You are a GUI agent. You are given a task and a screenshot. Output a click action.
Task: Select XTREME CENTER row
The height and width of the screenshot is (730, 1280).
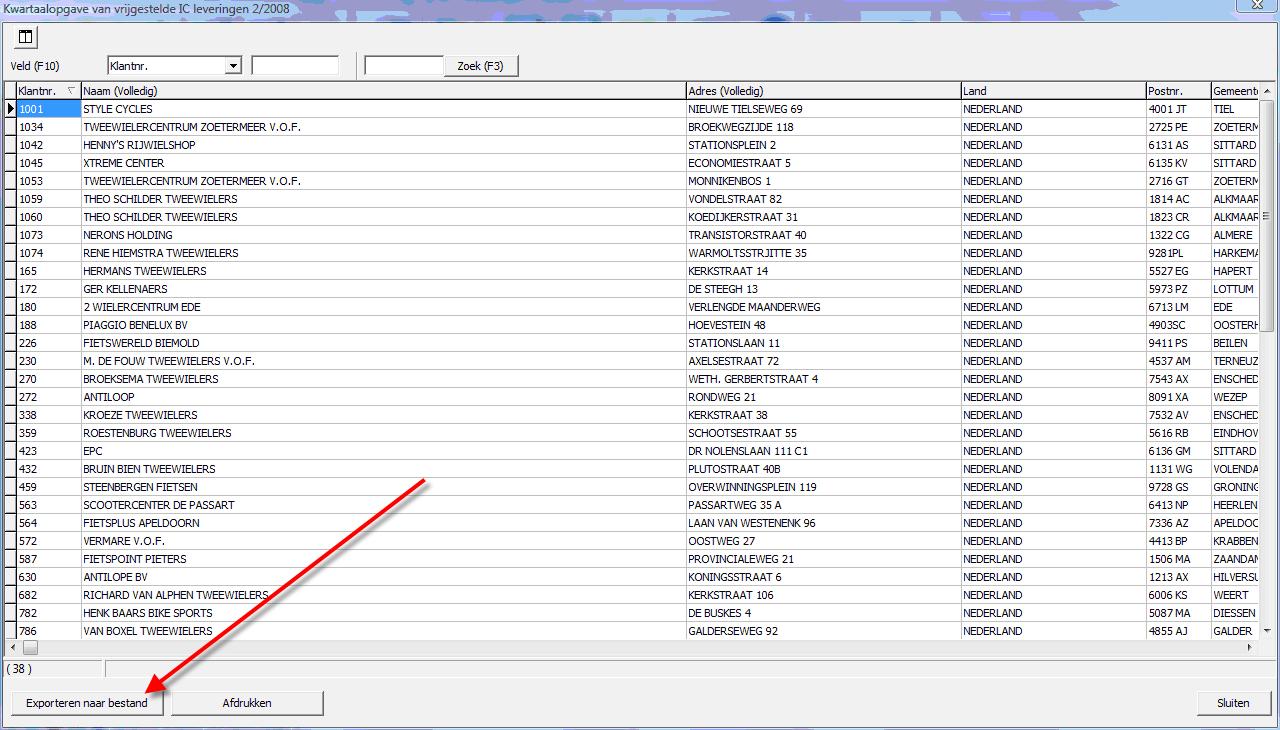(632, 163)
